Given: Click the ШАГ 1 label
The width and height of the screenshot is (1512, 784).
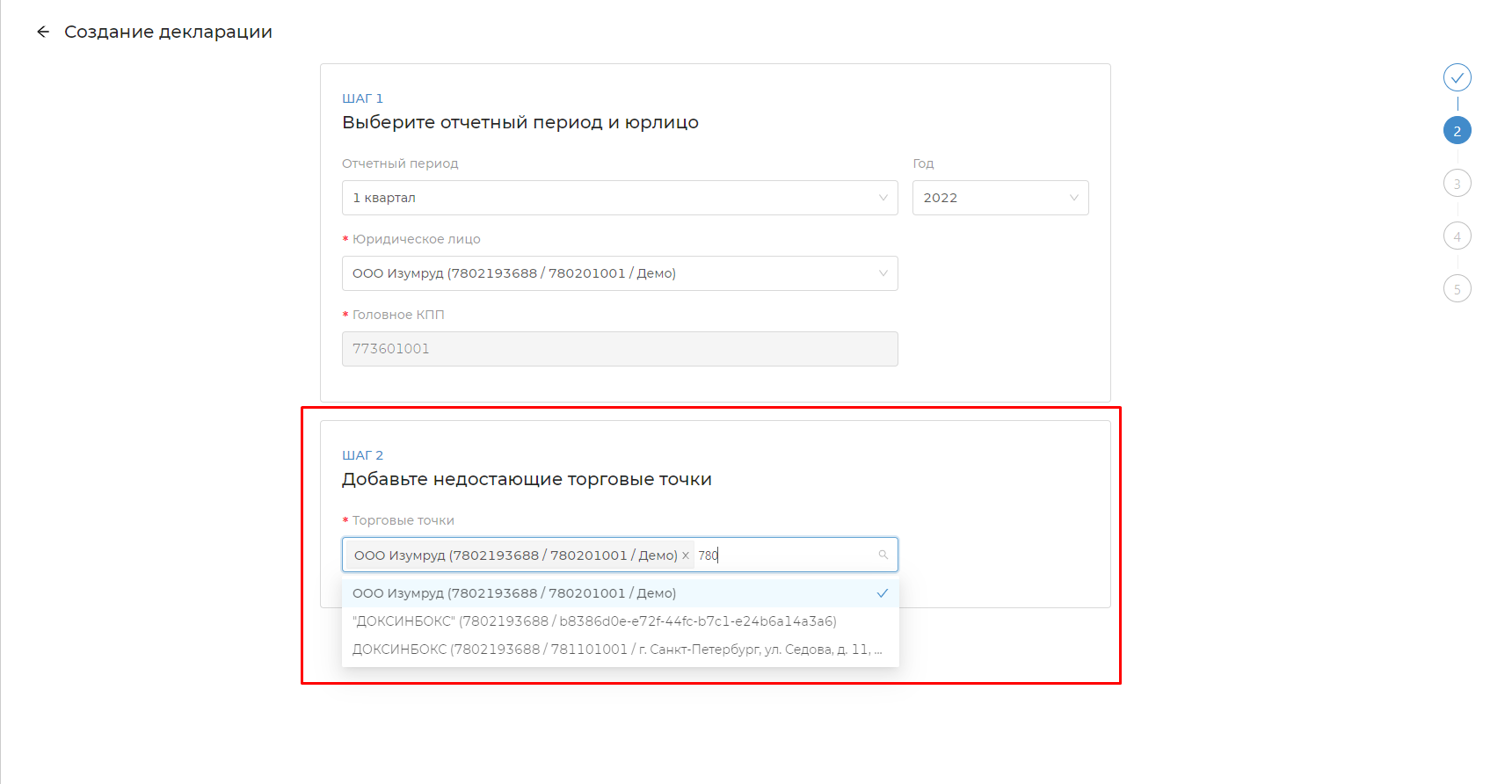Looking at the screenshot, I should tap(362, 98).
